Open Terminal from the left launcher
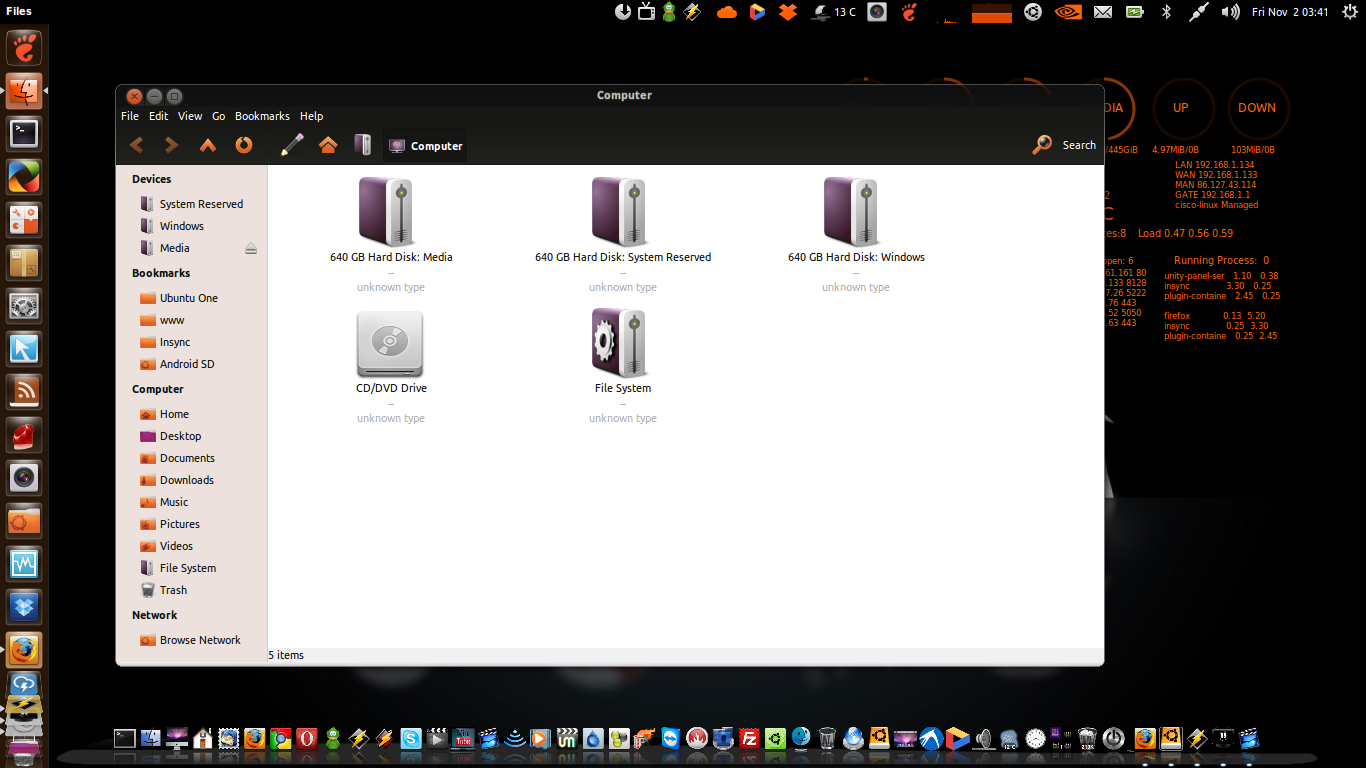The height and width of the screenshot is (768, 1366). pyautogui.click(x=24, y=133)
